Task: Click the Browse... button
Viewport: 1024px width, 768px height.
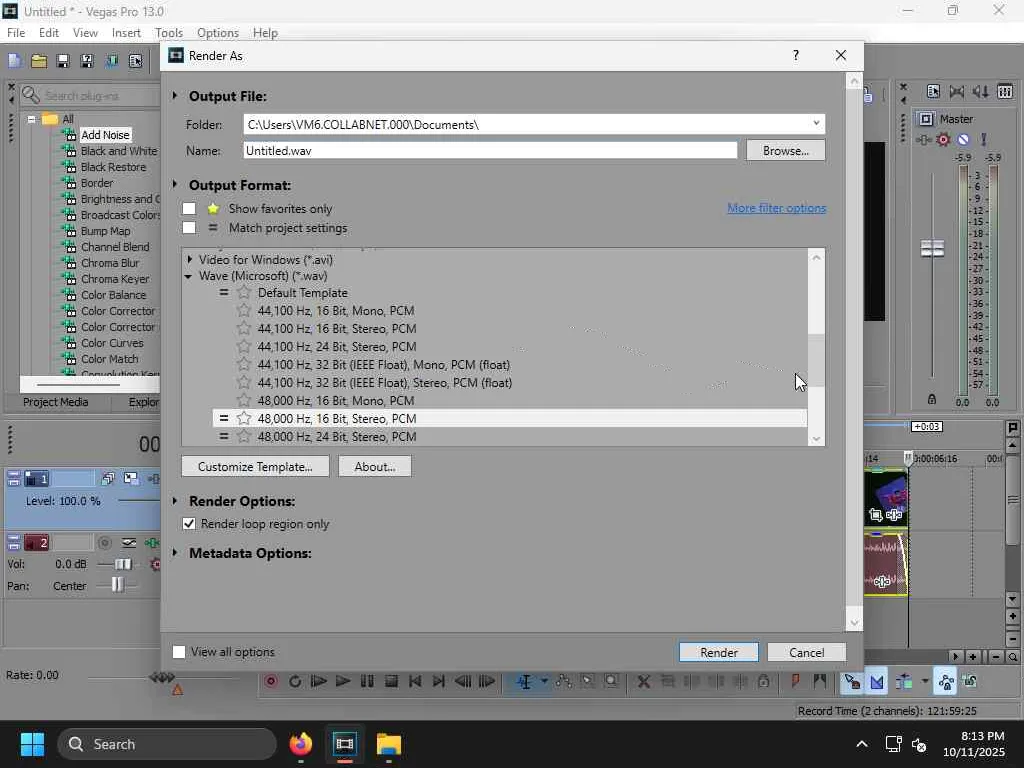Action: [786, 151]
